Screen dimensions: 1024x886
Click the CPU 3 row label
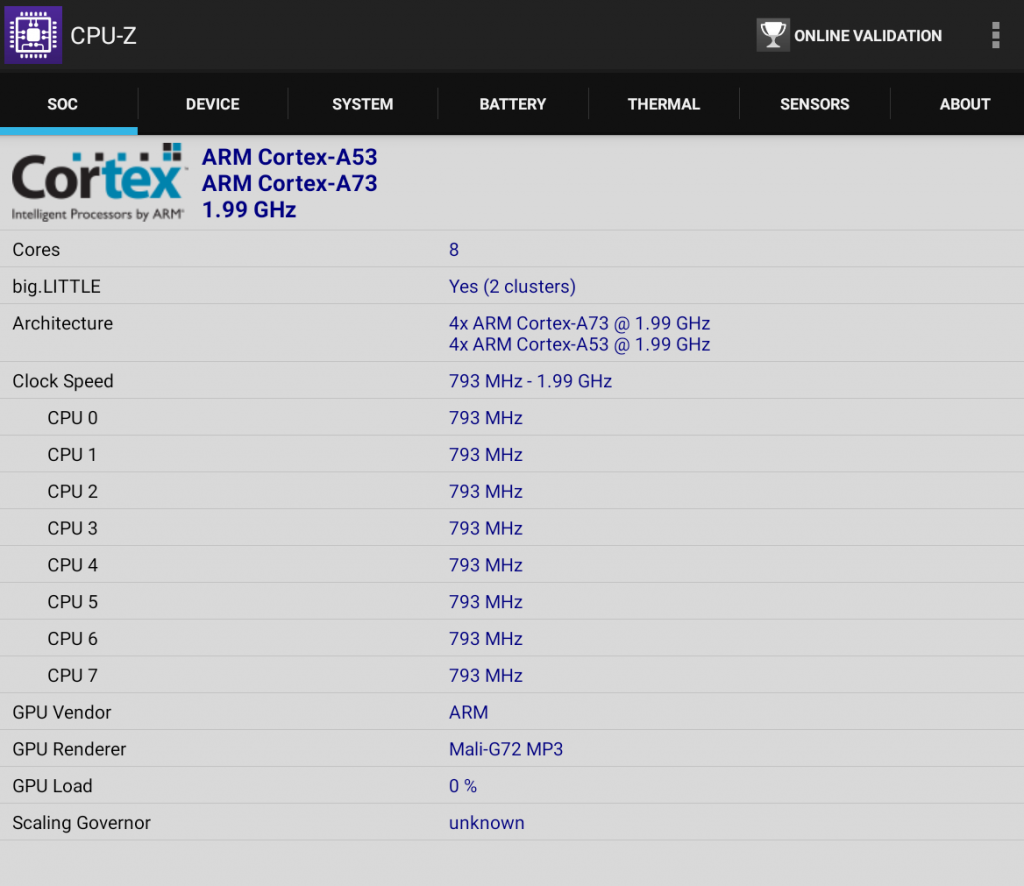pyautogui.click(x=72, y=528)
